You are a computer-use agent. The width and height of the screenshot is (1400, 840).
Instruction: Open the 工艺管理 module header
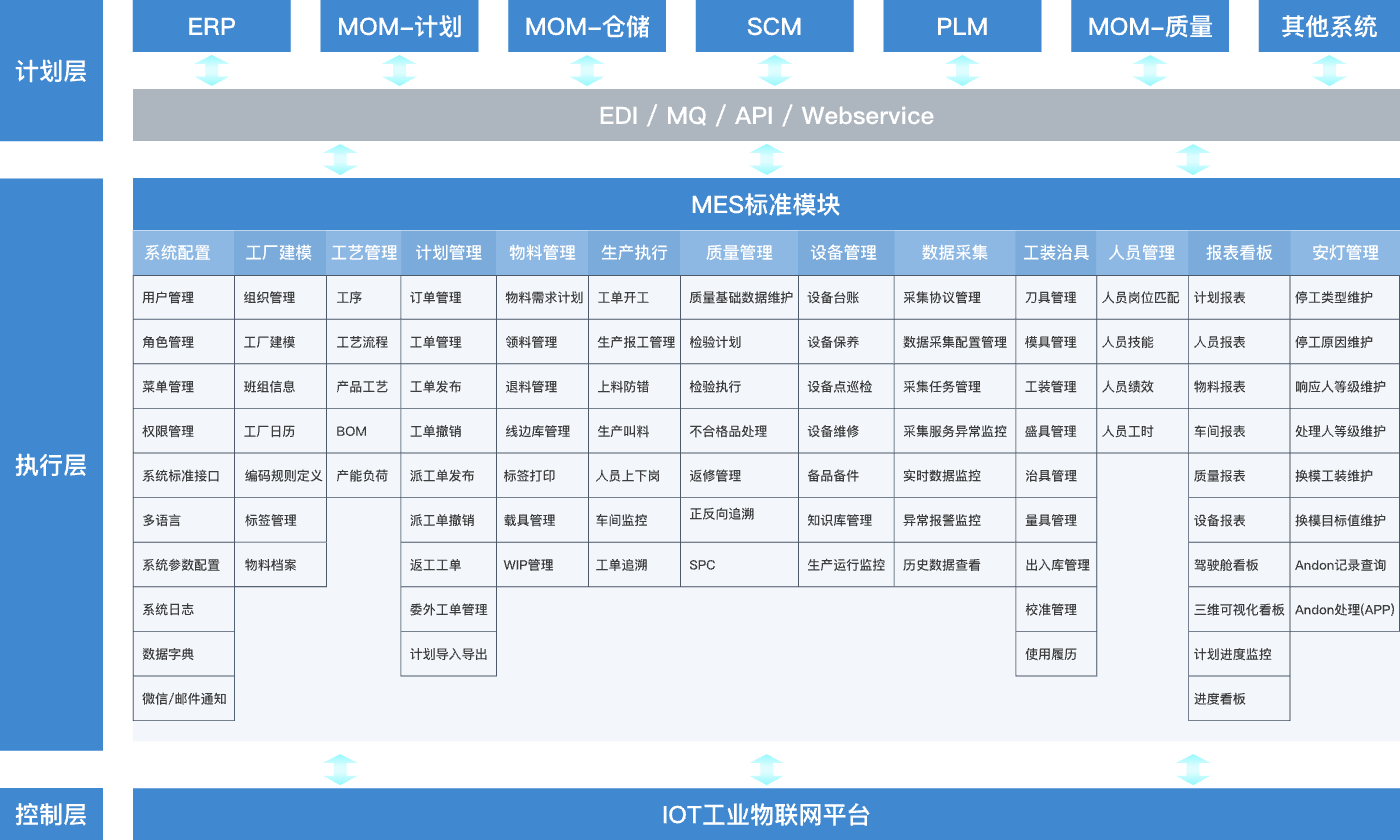coord(364,253)
